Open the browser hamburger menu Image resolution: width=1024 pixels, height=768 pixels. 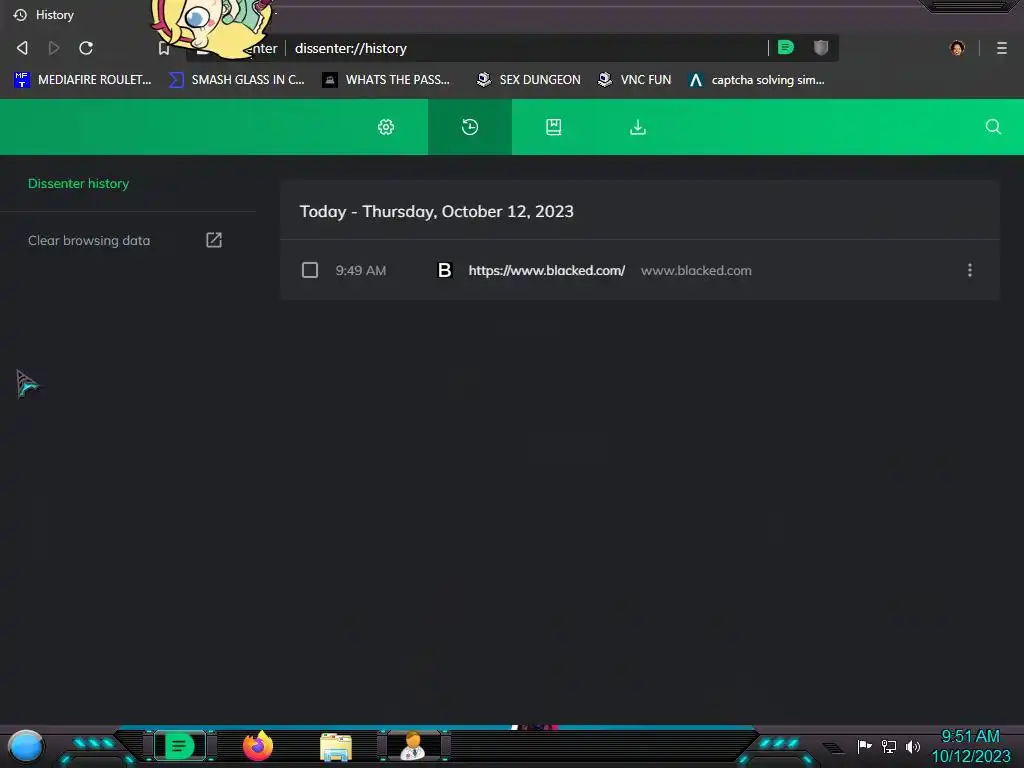point(1001,48)
